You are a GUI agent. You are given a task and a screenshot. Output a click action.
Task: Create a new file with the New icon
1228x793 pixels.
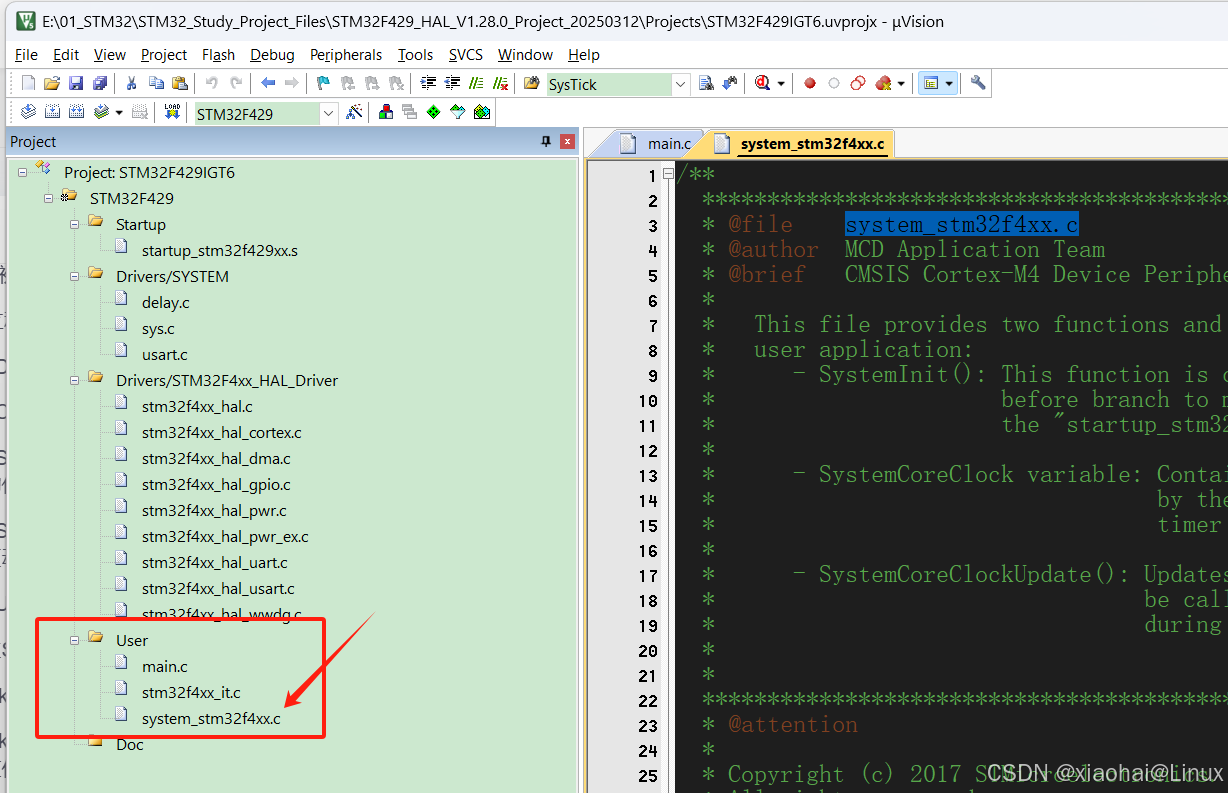tap(28, 83)
